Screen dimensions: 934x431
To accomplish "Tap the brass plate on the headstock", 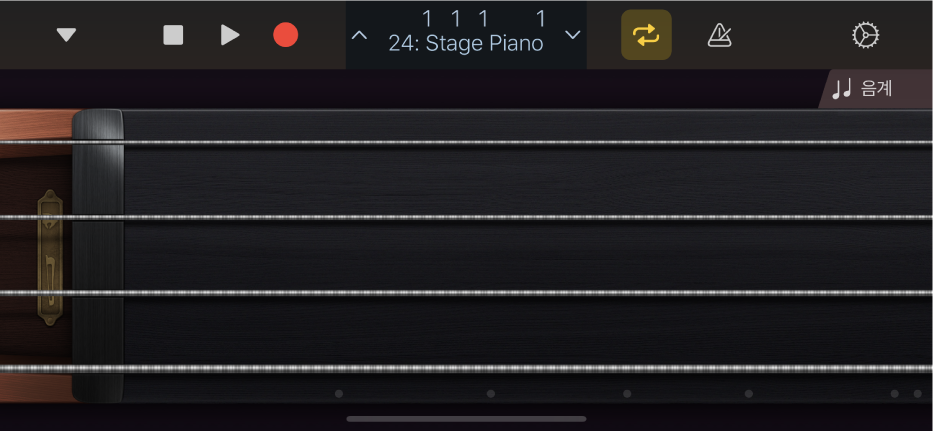I will (x=50, y=257).
